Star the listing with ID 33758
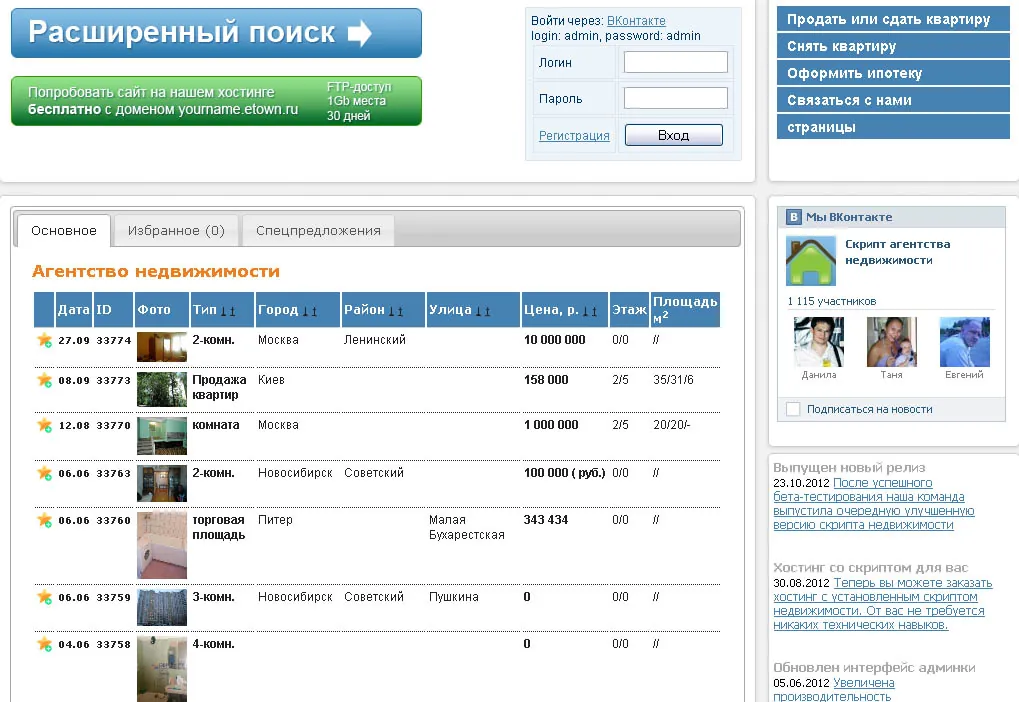 [44, 644]
